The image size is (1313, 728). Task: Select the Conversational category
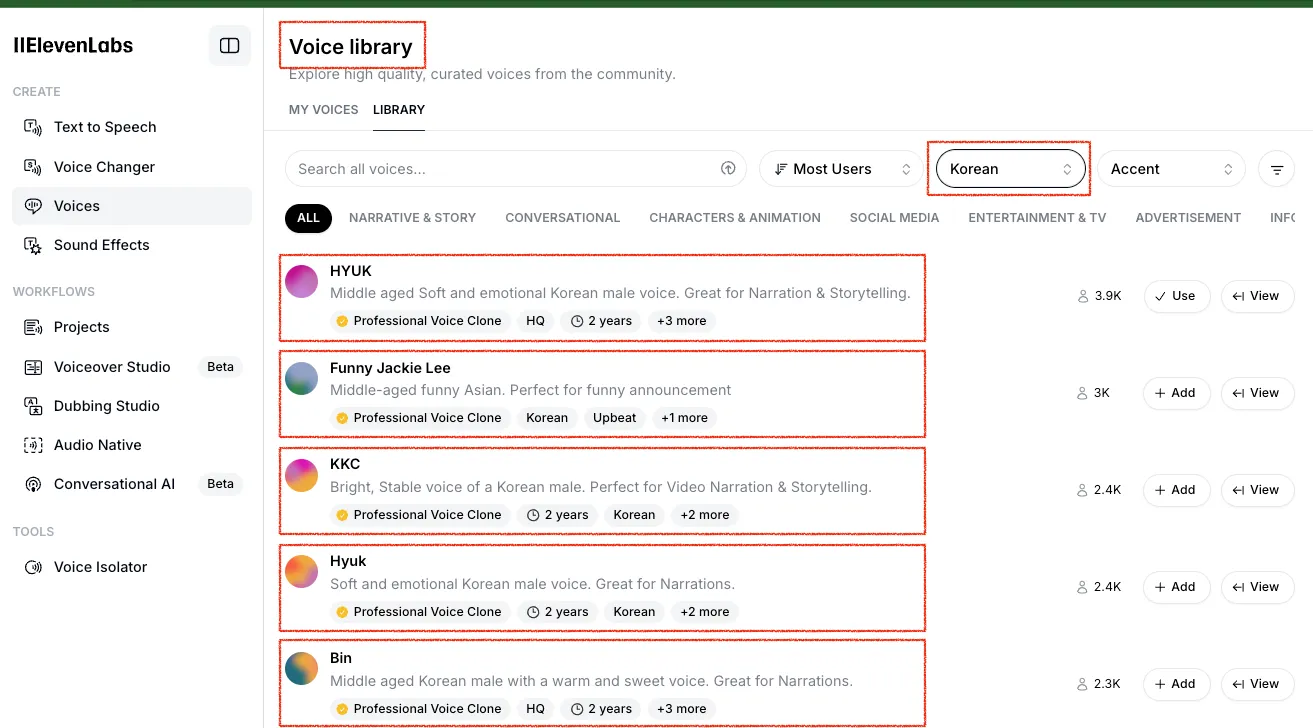(x=562, y=218)
